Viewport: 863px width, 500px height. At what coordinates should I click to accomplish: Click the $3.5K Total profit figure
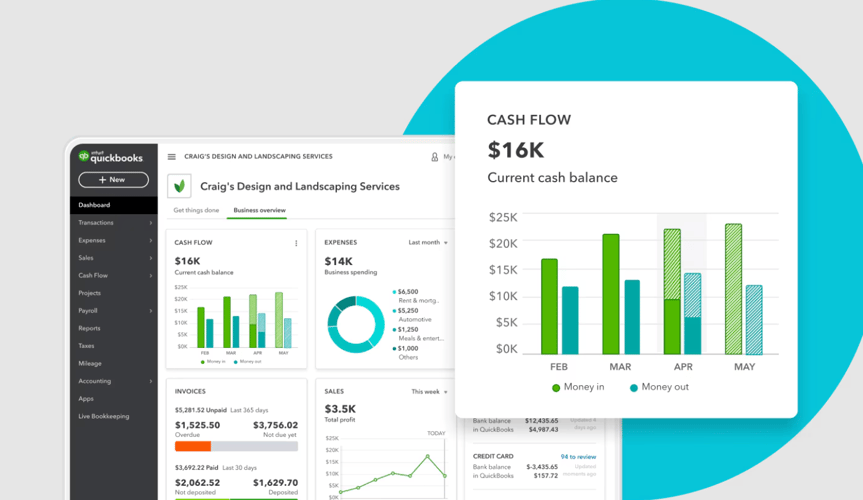pos(340,409)
